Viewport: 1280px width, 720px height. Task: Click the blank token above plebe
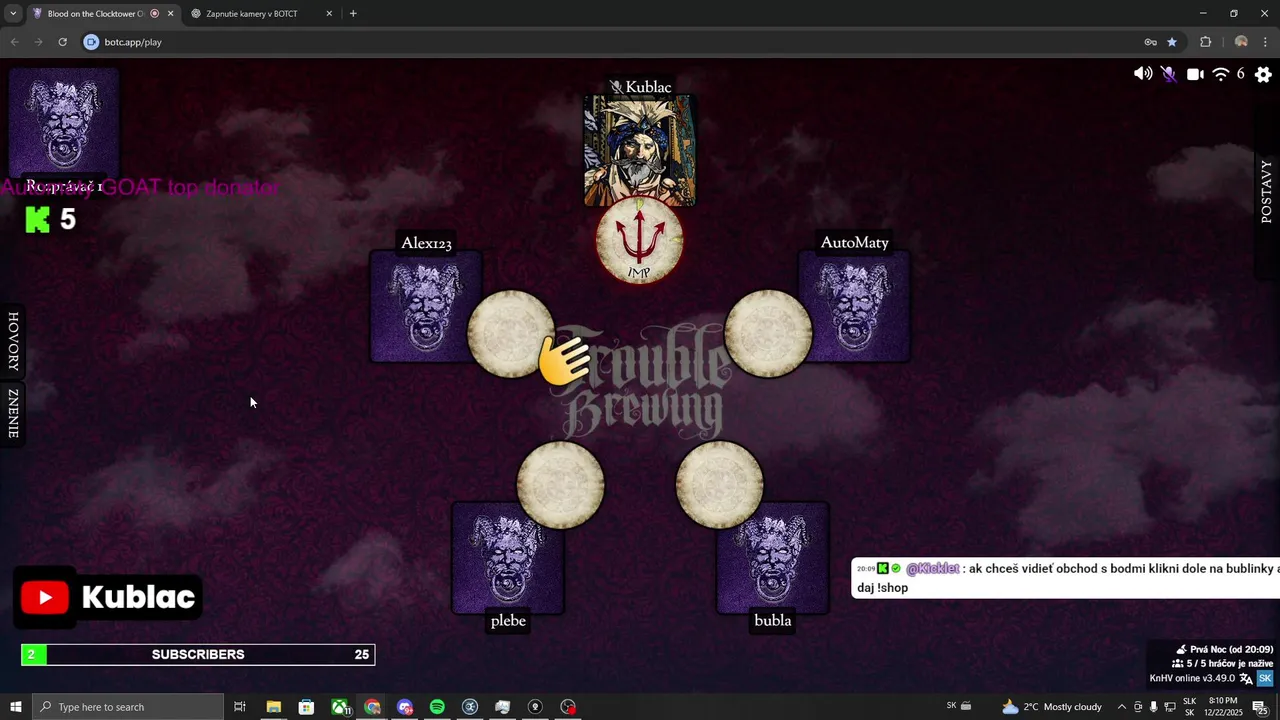click(560, 485)
